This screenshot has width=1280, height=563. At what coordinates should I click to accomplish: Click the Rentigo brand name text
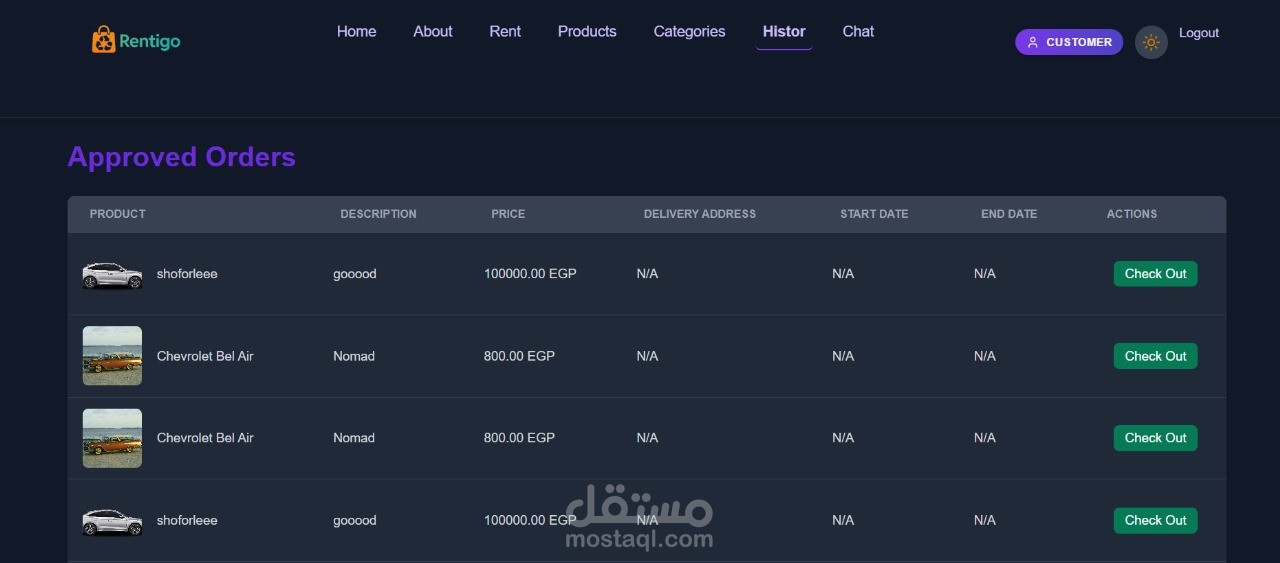[150, 42]
